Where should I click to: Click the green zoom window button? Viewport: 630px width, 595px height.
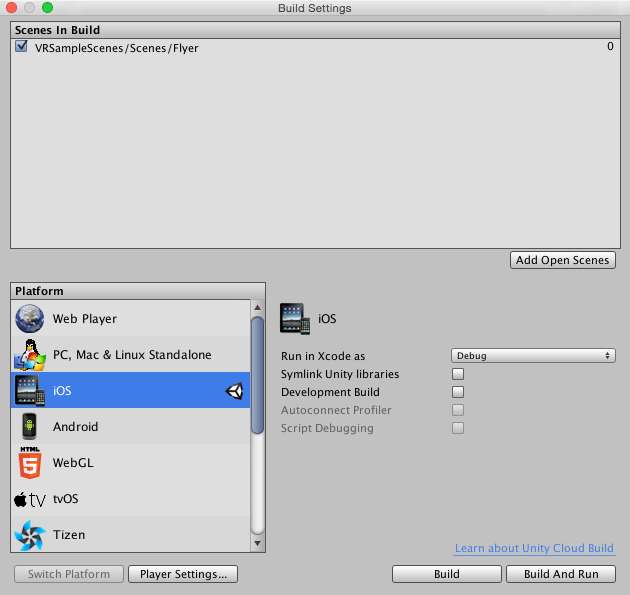coord(47,7)
